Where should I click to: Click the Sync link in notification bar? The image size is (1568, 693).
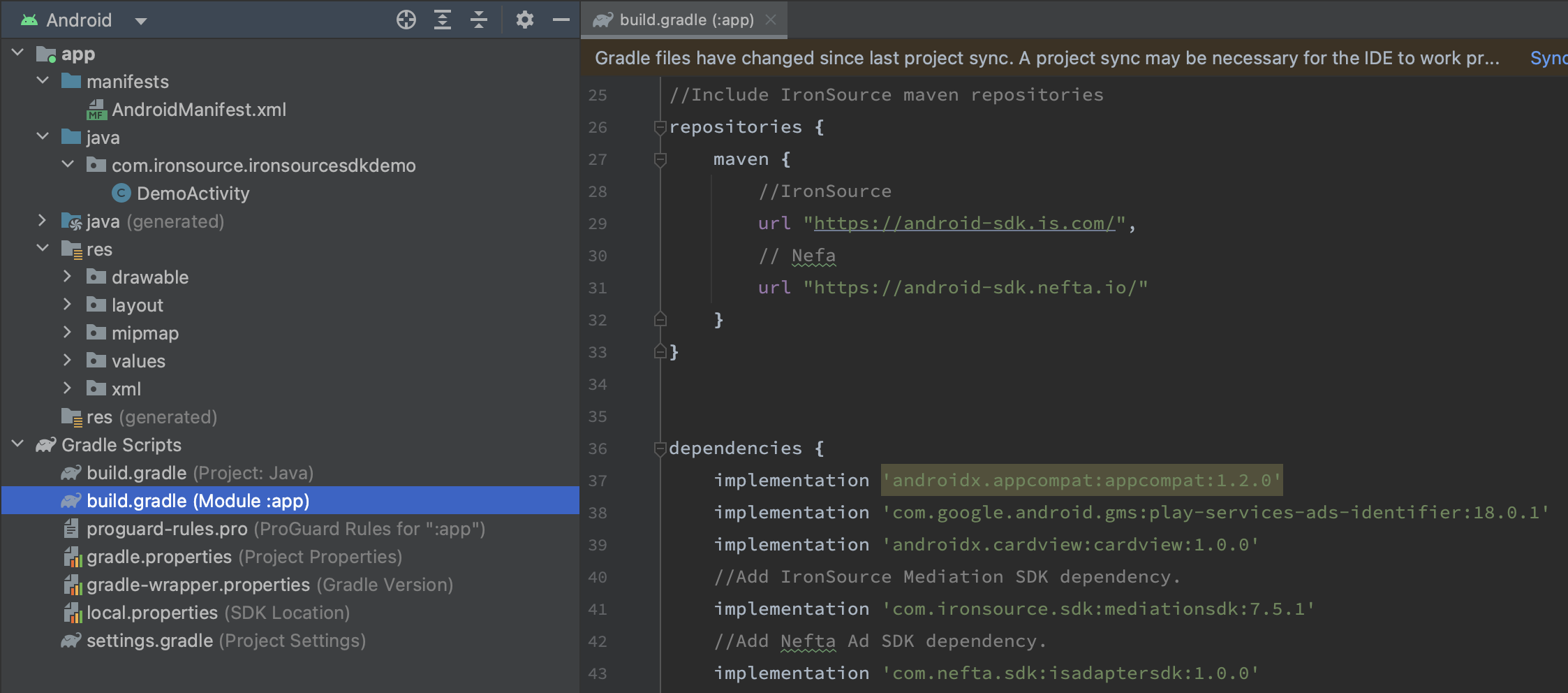[1547, 58]
